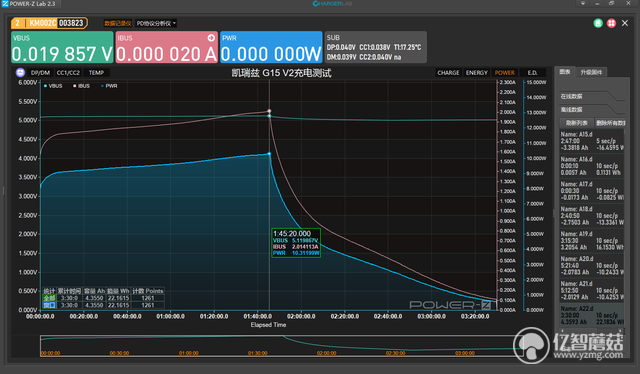Click the VBUS reading tile

62,47
